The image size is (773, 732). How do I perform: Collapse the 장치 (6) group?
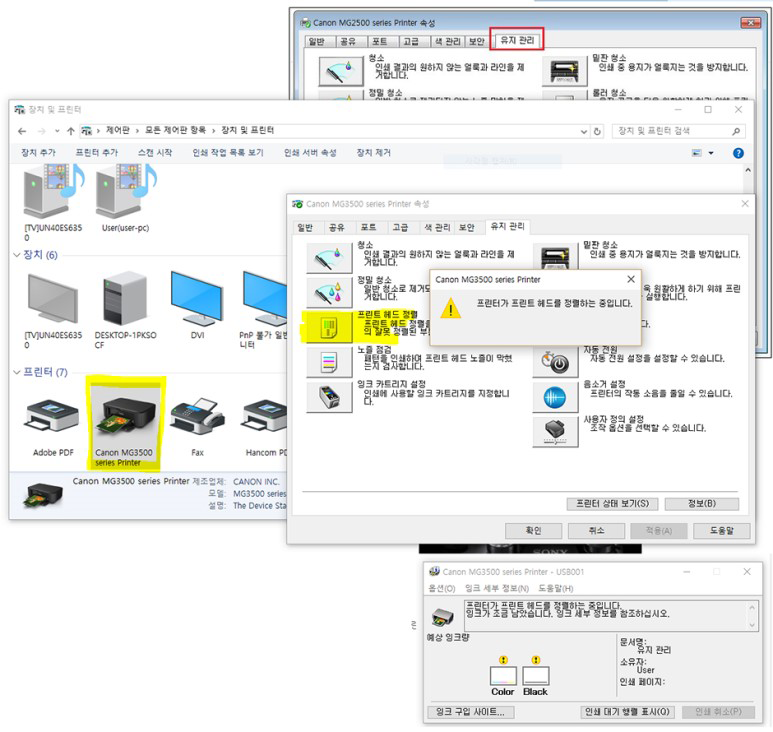point(17,255)
